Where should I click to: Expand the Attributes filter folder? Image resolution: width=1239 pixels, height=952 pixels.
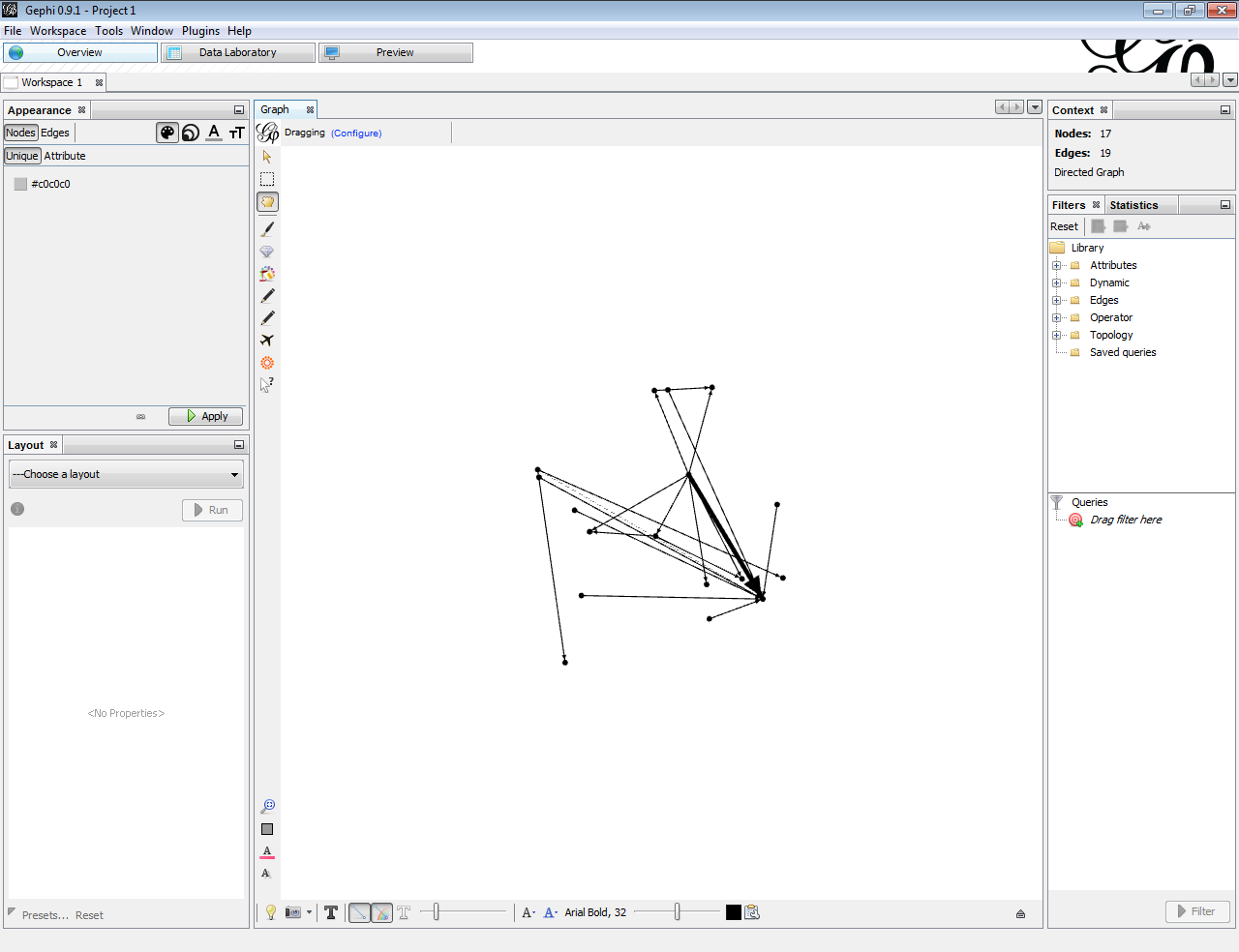[x=1056, y=265]
